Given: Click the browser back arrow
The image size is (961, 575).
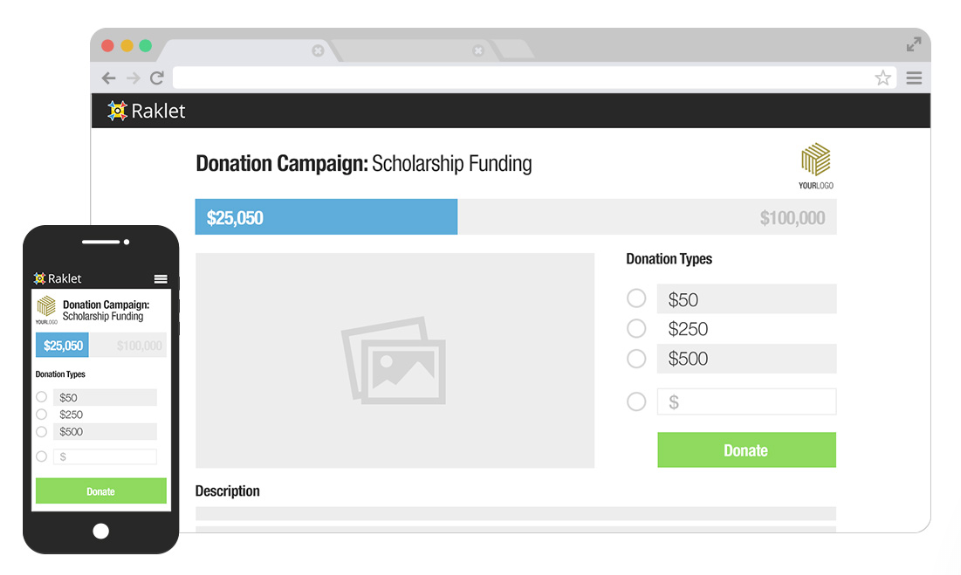Looking at the screenshot, I should pyautogui.click(x=109, y=78).
